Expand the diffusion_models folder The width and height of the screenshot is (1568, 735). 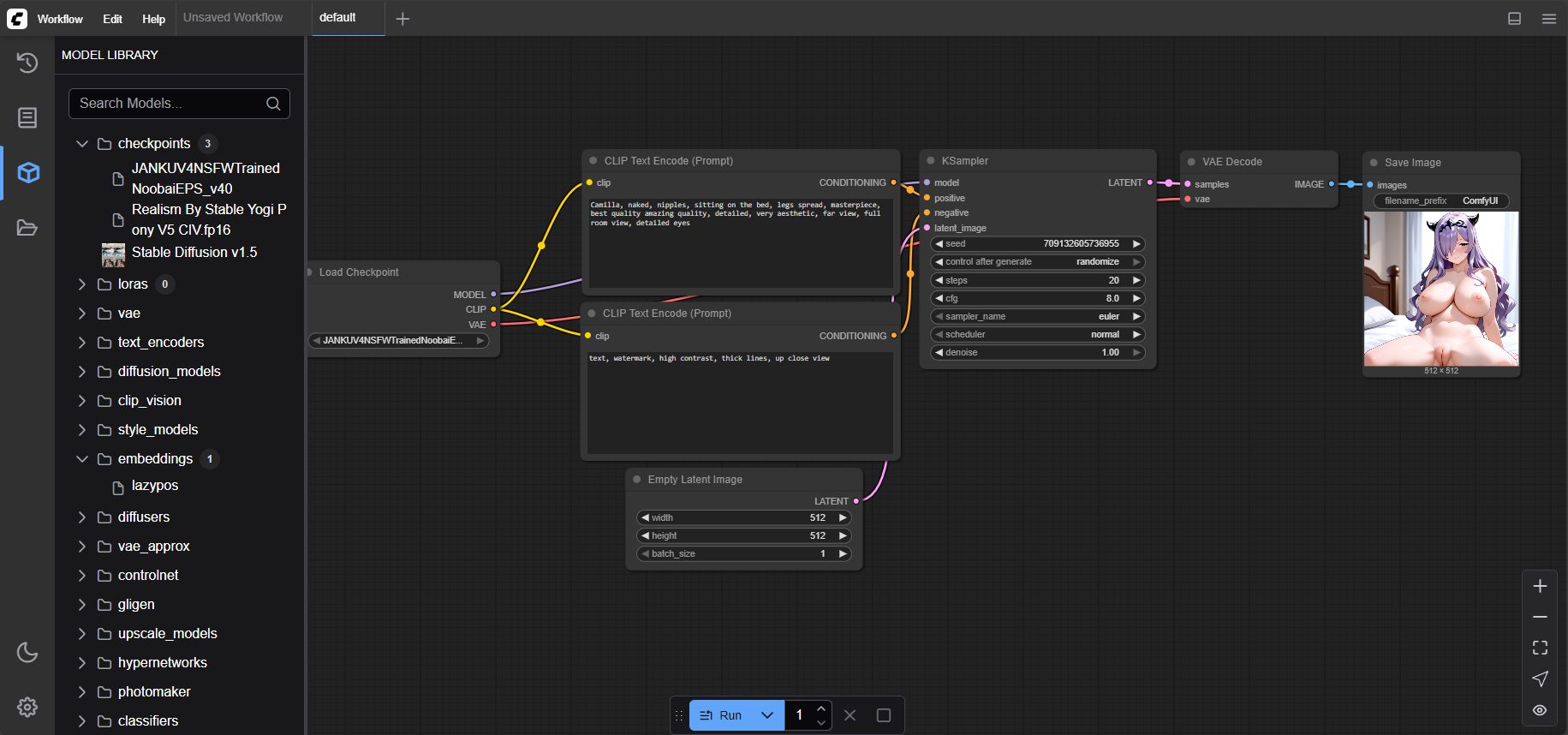[82, 371]
